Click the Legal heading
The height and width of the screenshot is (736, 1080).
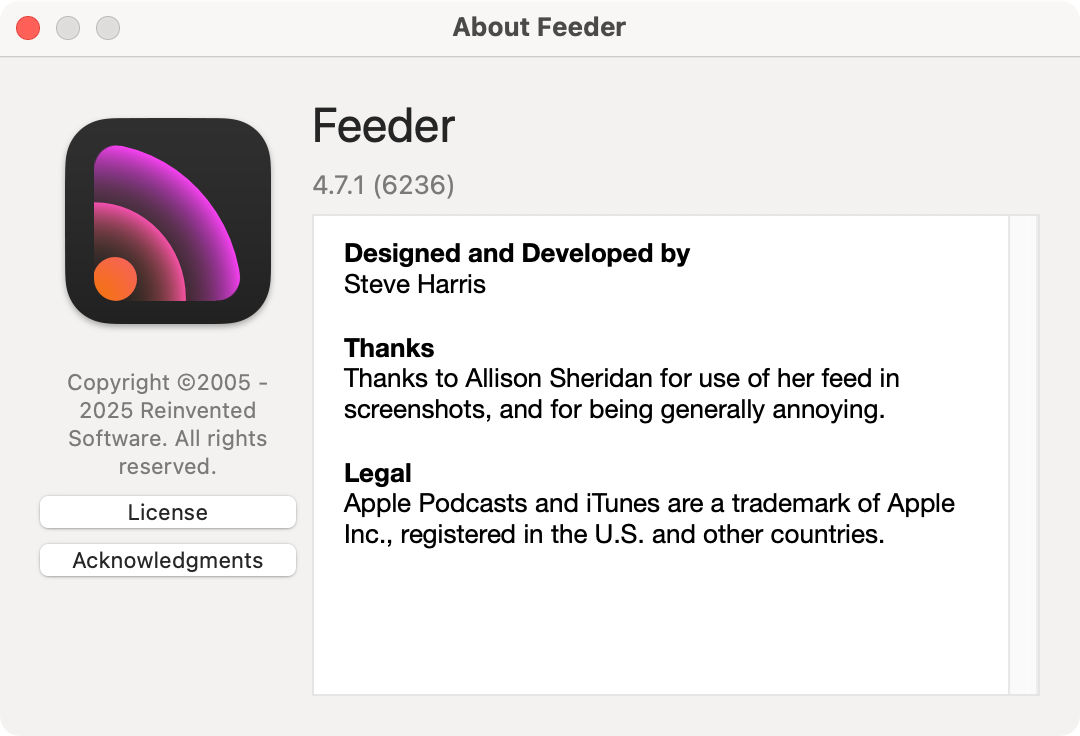pyautogui.click(x=378, y=473)
